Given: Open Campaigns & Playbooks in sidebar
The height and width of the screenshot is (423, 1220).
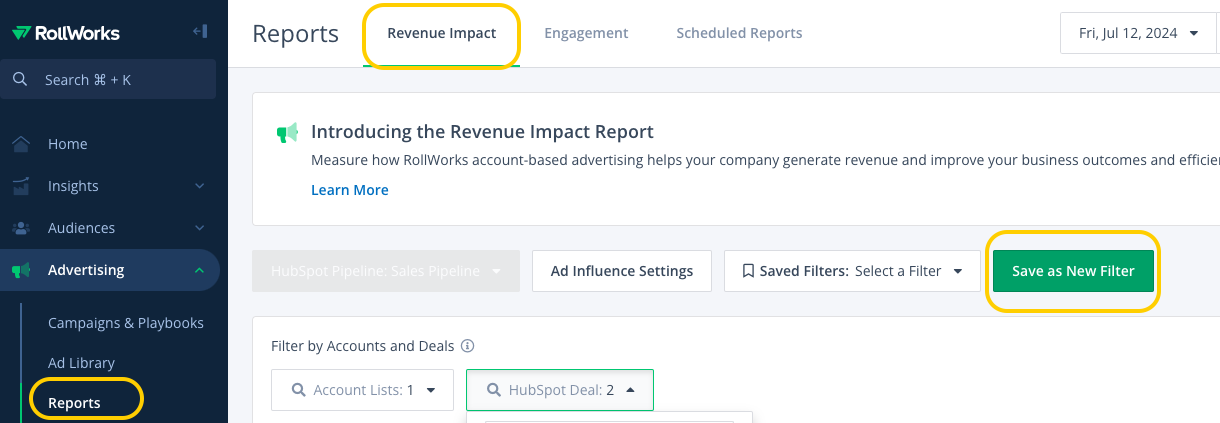Looking at the screenshot, I should pos(126,323).
